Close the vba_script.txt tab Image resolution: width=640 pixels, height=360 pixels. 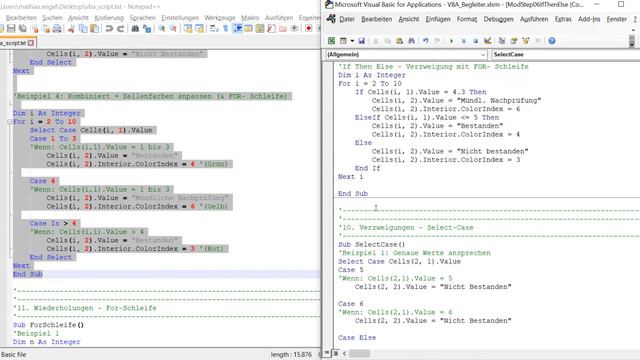[x=31, y=43]
